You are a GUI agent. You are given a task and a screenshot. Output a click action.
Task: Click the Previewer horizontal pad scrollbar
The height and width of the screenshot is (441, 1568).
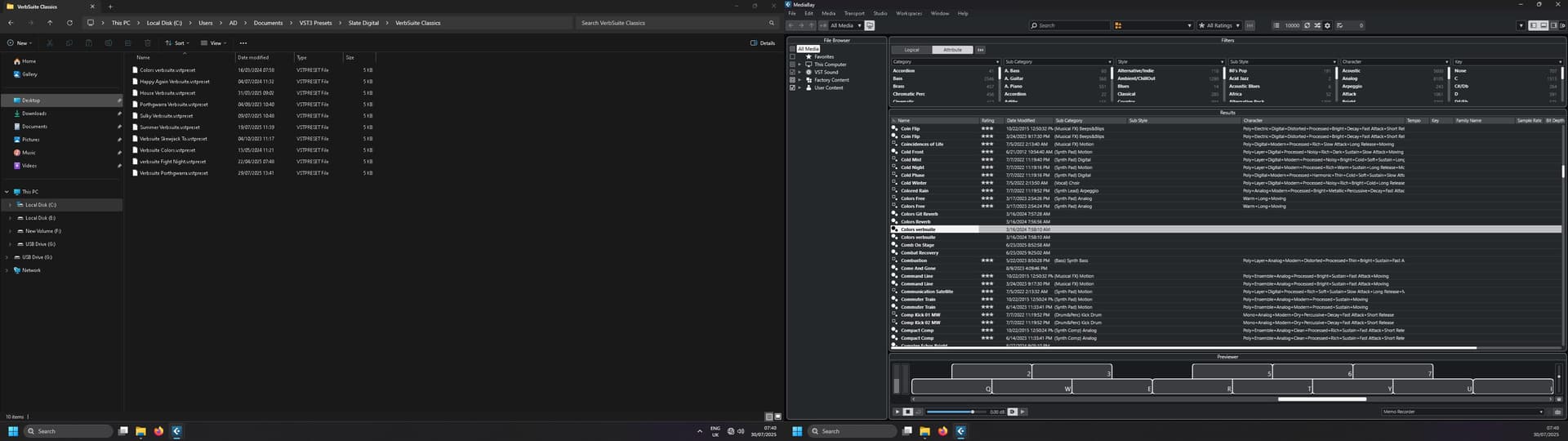(1321, 399)
